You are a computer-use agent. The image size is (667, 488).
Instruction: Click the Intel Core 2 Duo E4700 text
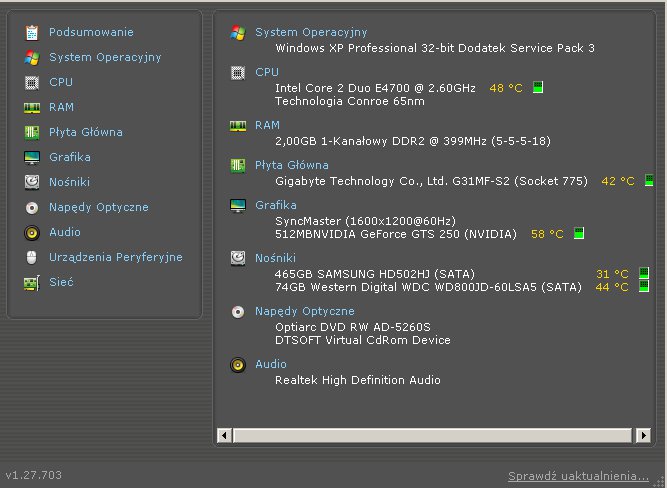(375, 88)
